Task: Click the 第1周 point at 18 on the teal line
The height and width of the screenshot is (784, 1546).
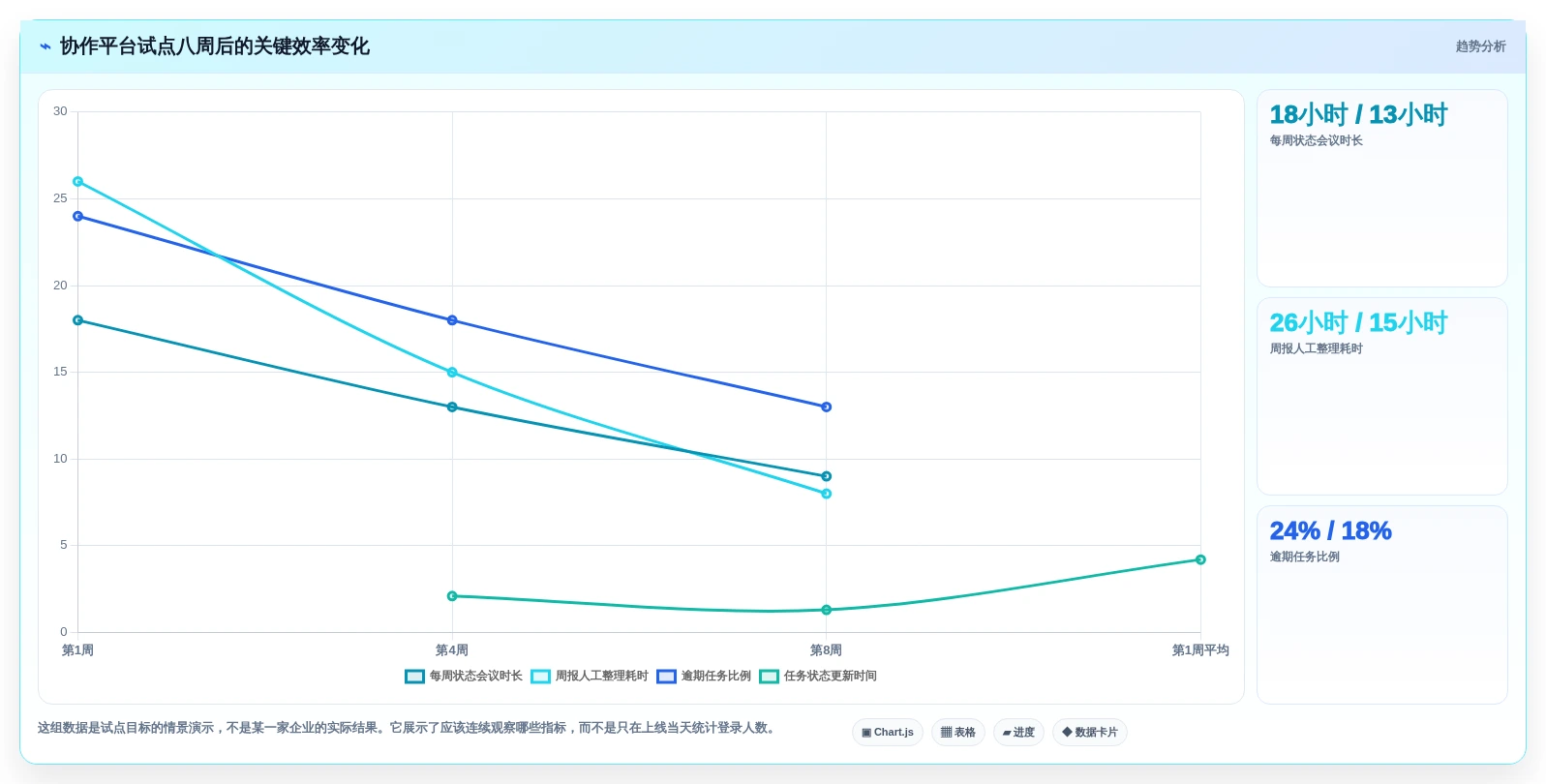Action: 78,320
